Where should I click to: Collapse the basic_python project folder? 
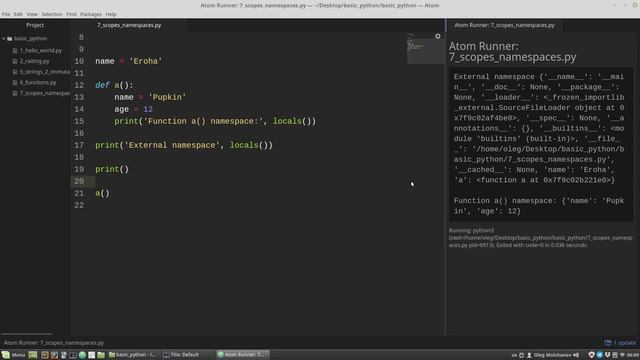coord(4,39)
